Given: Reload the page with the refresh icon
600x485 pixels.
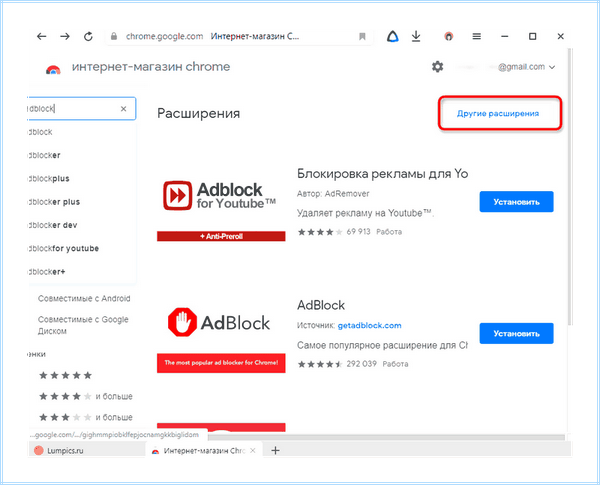Looking at the screenshot, I should coord(88,36).
